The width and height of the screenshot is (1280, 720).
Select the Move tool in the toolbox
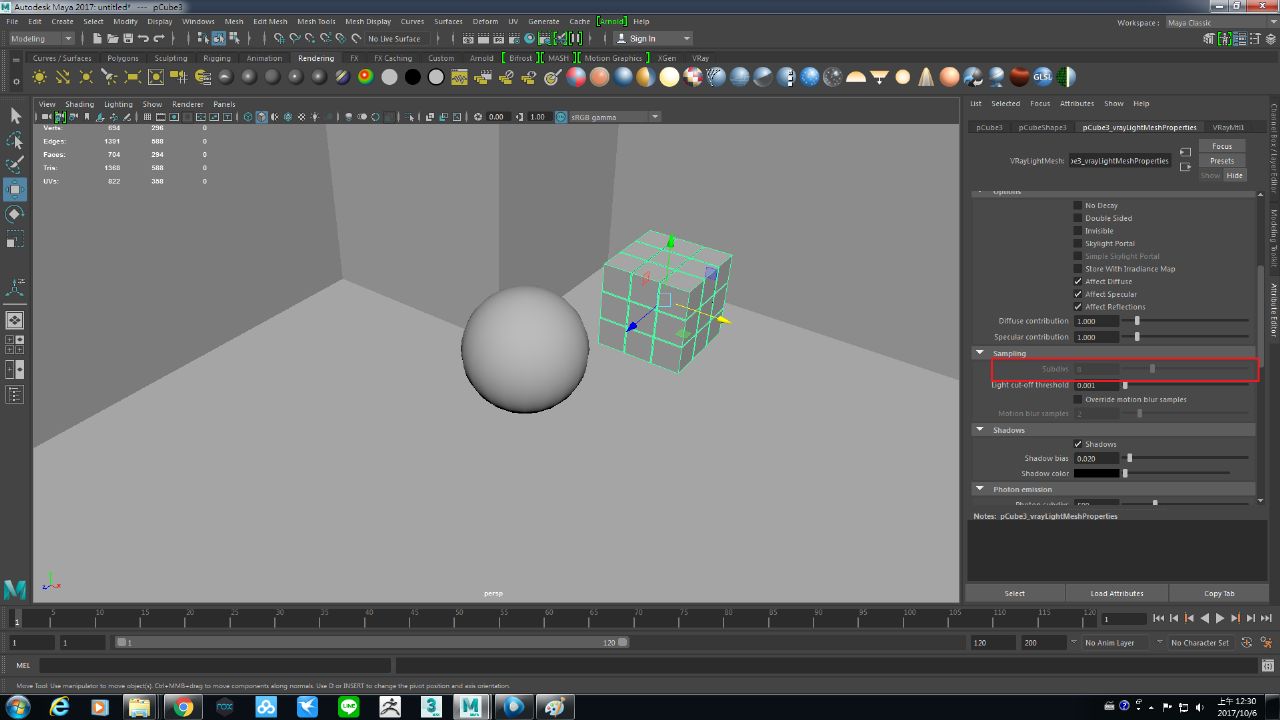(15, 190)
